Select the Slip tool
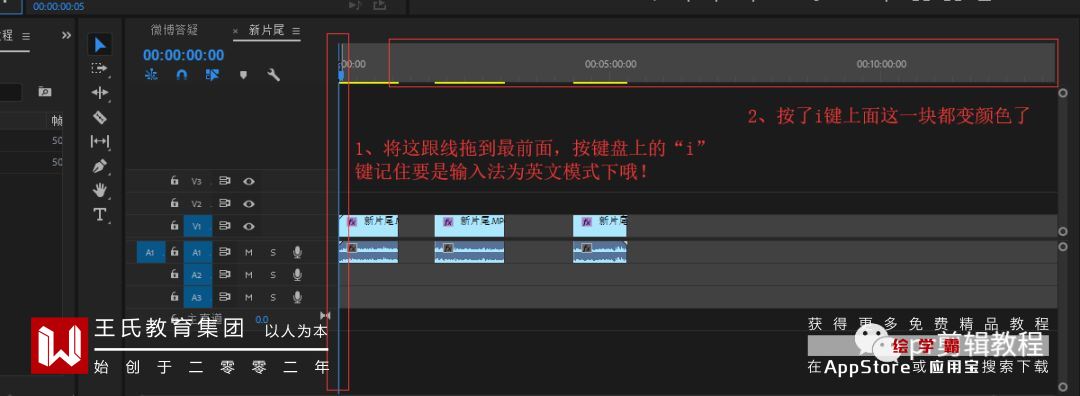The height and width of the screenshot is (396, 1080). click(x=100, y=142)
